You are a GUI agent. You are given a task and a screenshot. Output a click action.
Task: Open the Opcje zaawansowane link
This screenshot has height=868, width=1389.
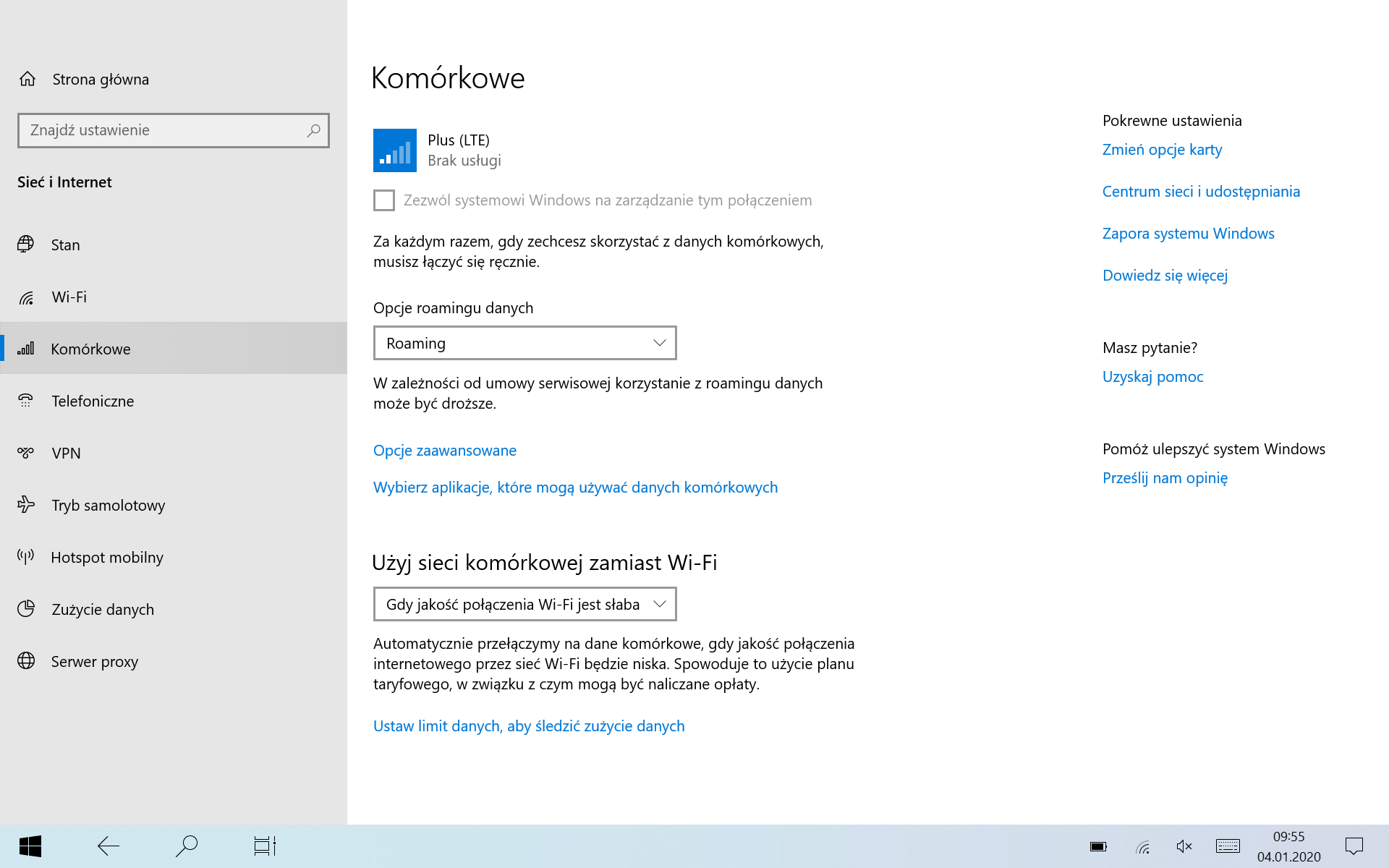pyautogui.click(x=444, y=451)
